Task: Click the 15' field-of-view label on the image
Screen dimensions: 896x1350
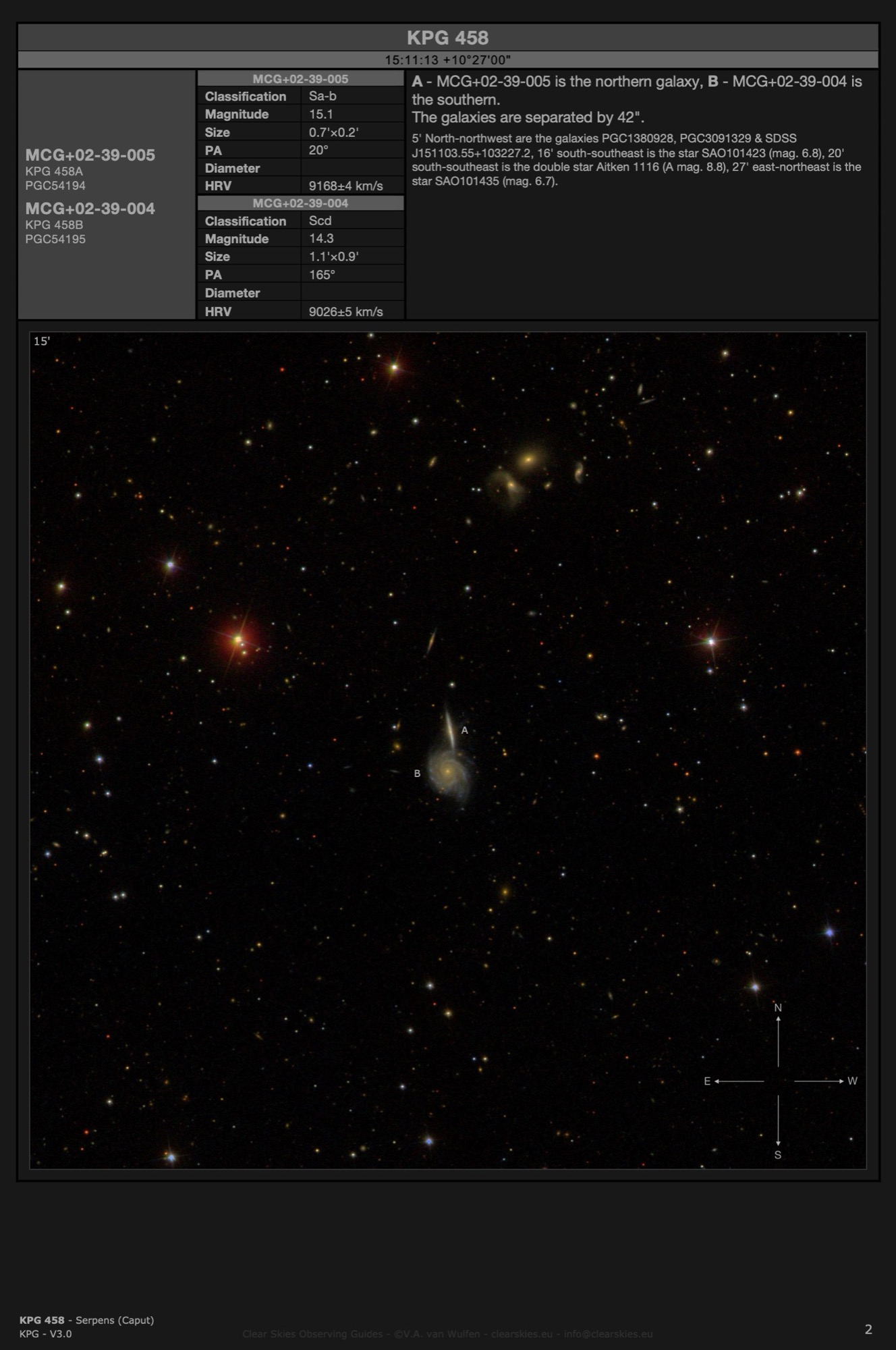Action: (42, 342)
